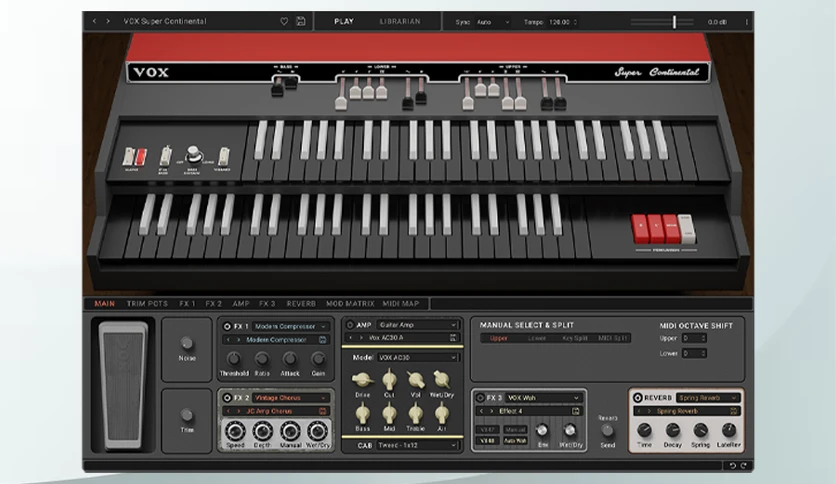This screenshot has height=484, width=836.
Task: Click the Noise knob
Action: 187,343
